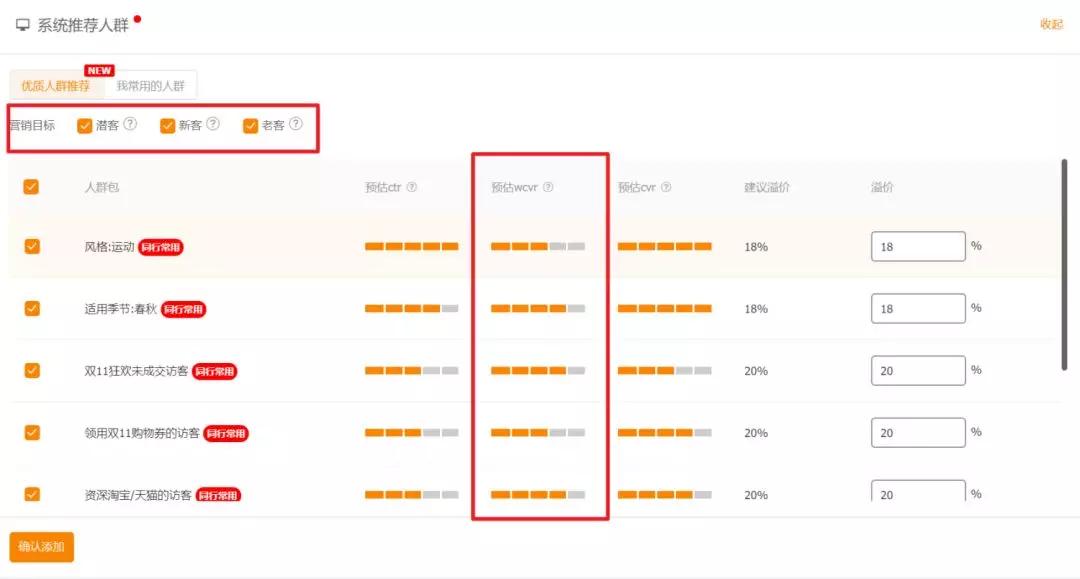The width and height of the screenshot is (1080, 579).
Task: Edit premium field for 资深淘宝/天猫的访客 row
Action: pyautogui.click(x=918, y=492)
